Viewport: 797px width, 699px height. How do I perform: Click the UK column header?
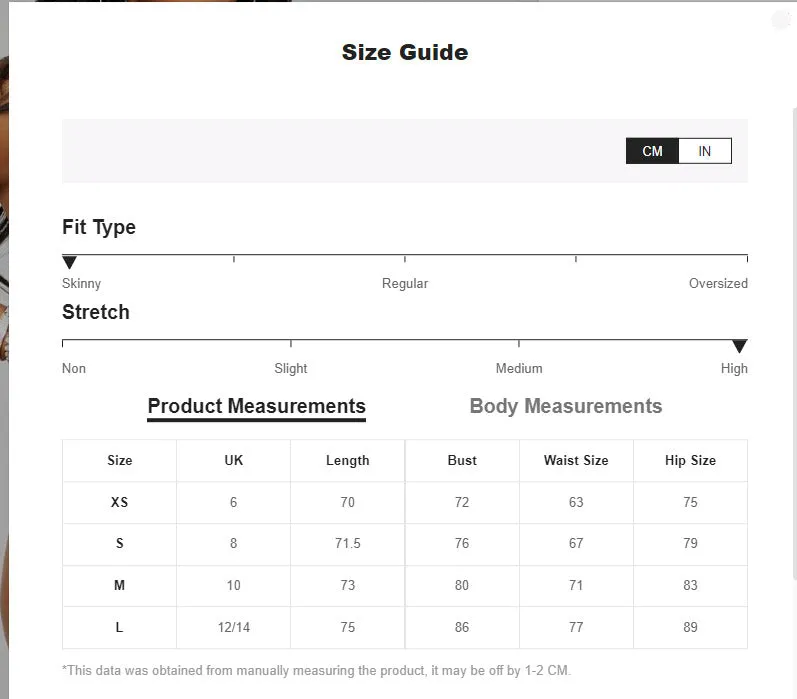coord(234,460)
